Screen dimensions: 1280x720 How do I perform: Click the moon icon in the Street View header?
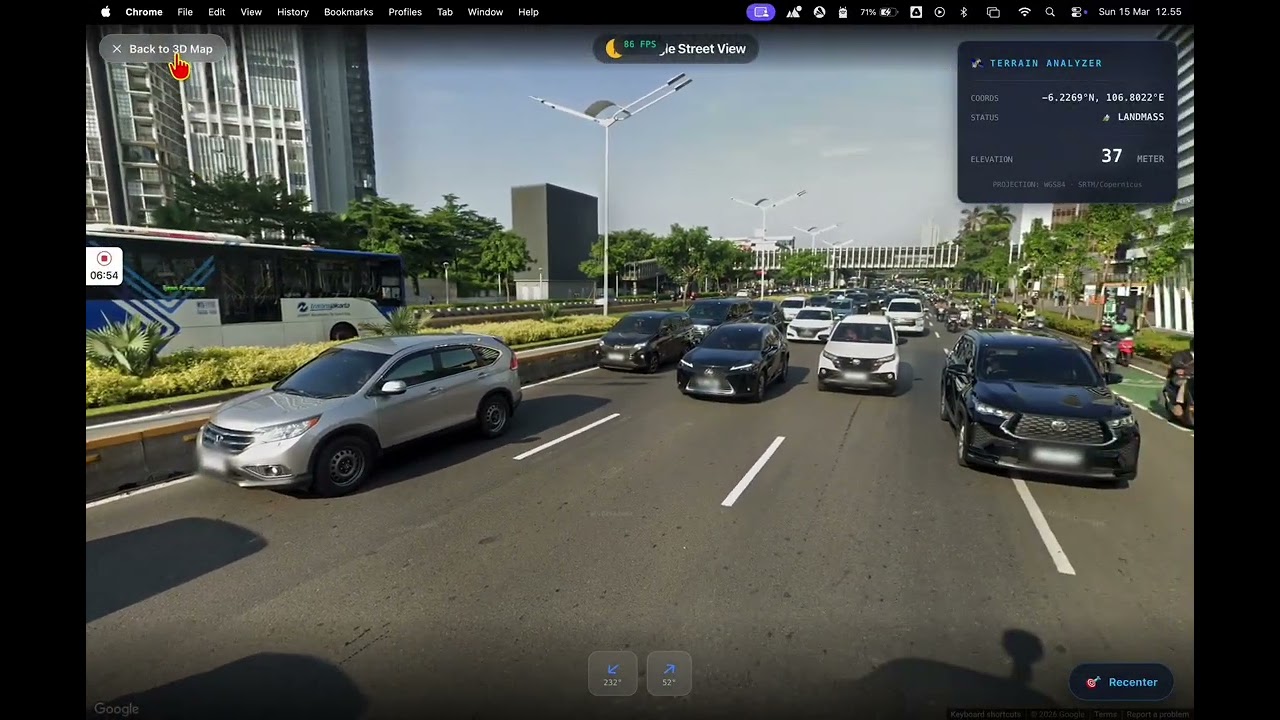tap(613, 48)
